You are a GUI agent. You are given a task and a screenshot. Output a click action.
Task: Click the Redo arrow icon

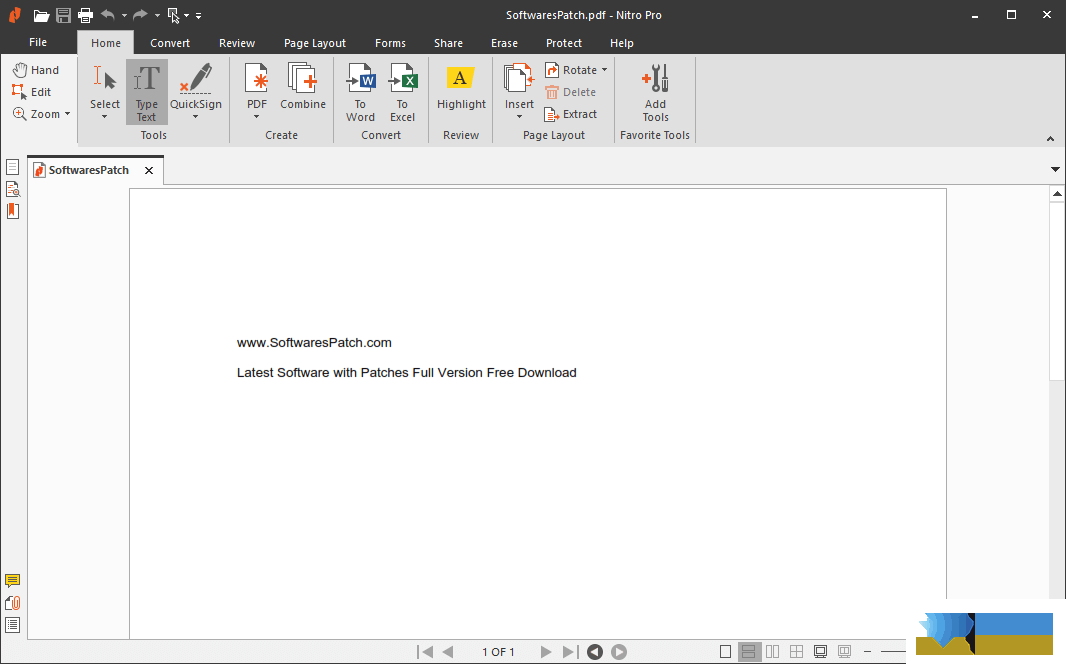(140, 14)
